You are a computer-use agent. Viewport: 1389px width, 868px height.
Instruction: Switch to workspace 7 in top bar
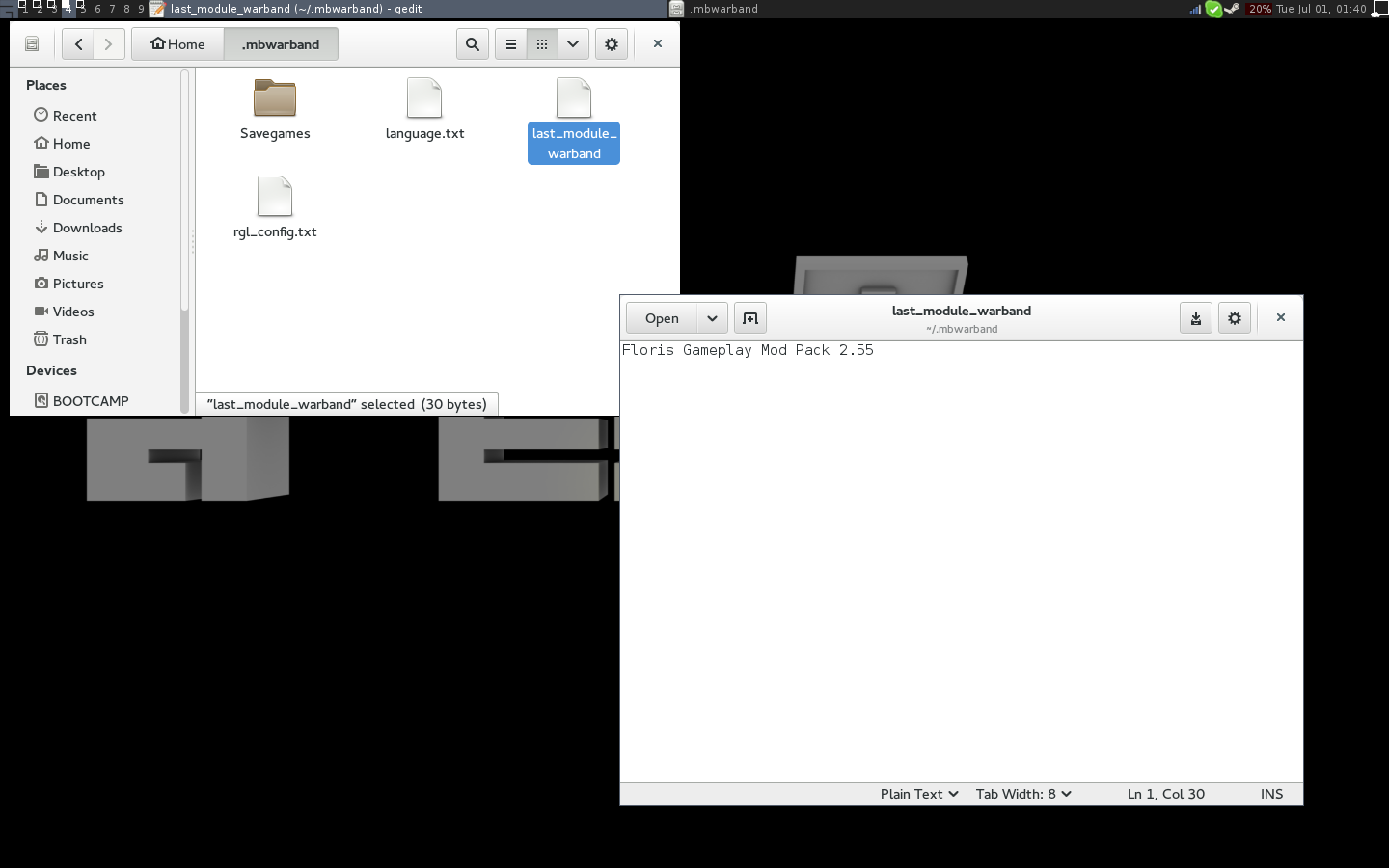tap(112, 9)
